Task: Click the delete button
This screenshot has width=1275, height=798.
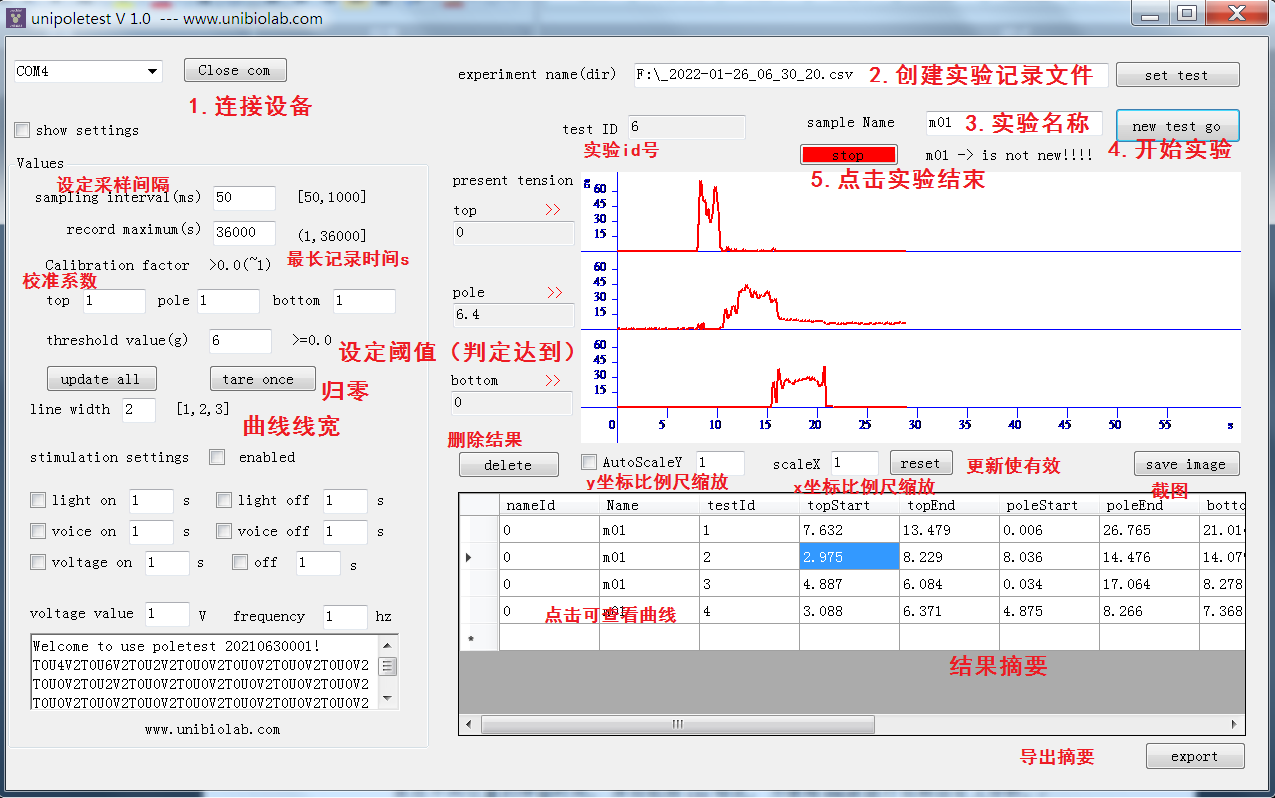Action: [508, 465]
